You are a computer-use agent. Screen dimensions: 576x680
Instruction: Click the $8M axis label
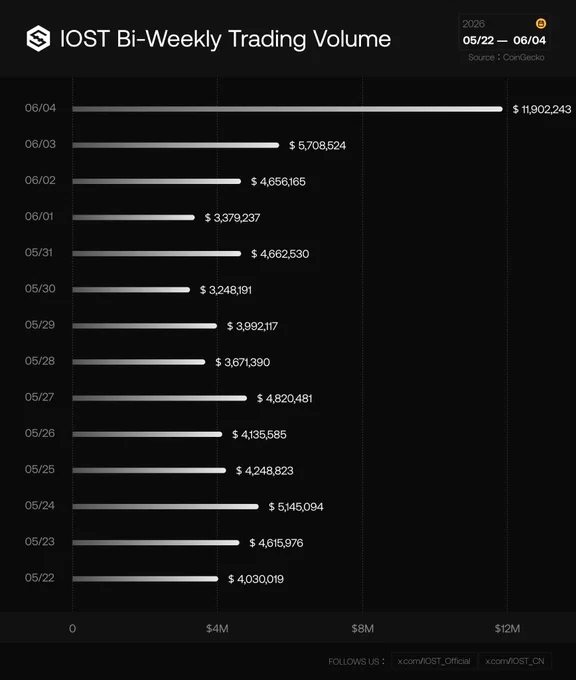(x=363, y=628)
